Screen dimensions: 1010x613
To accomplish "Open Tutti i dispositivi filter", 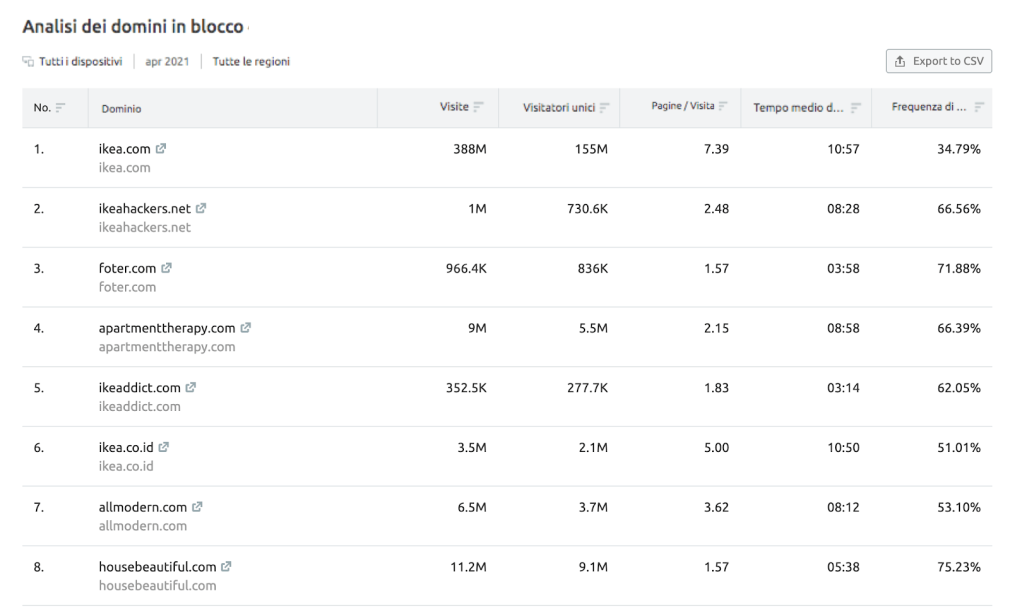I will tap(81, 61).
